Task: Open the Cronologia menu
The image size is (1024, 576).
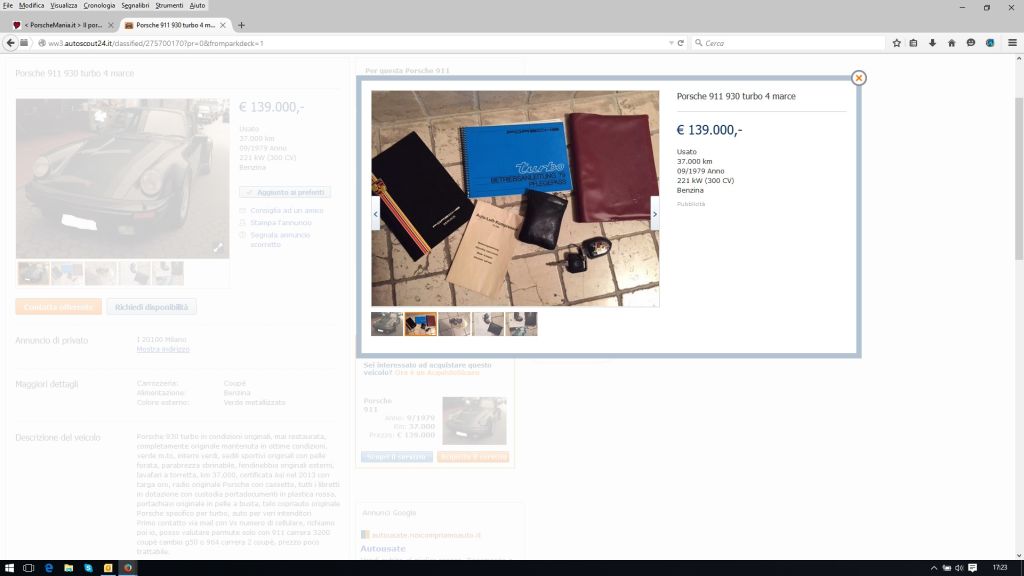Action: click(99, 5)
